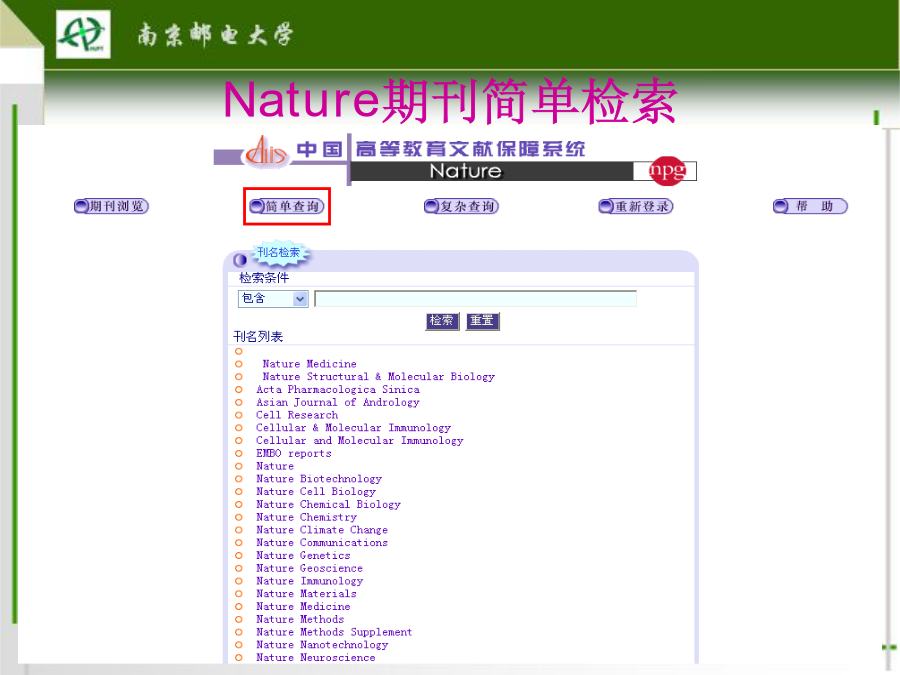
Task: Click the Nature Chemistry journal link
Action: click(307, 517)
